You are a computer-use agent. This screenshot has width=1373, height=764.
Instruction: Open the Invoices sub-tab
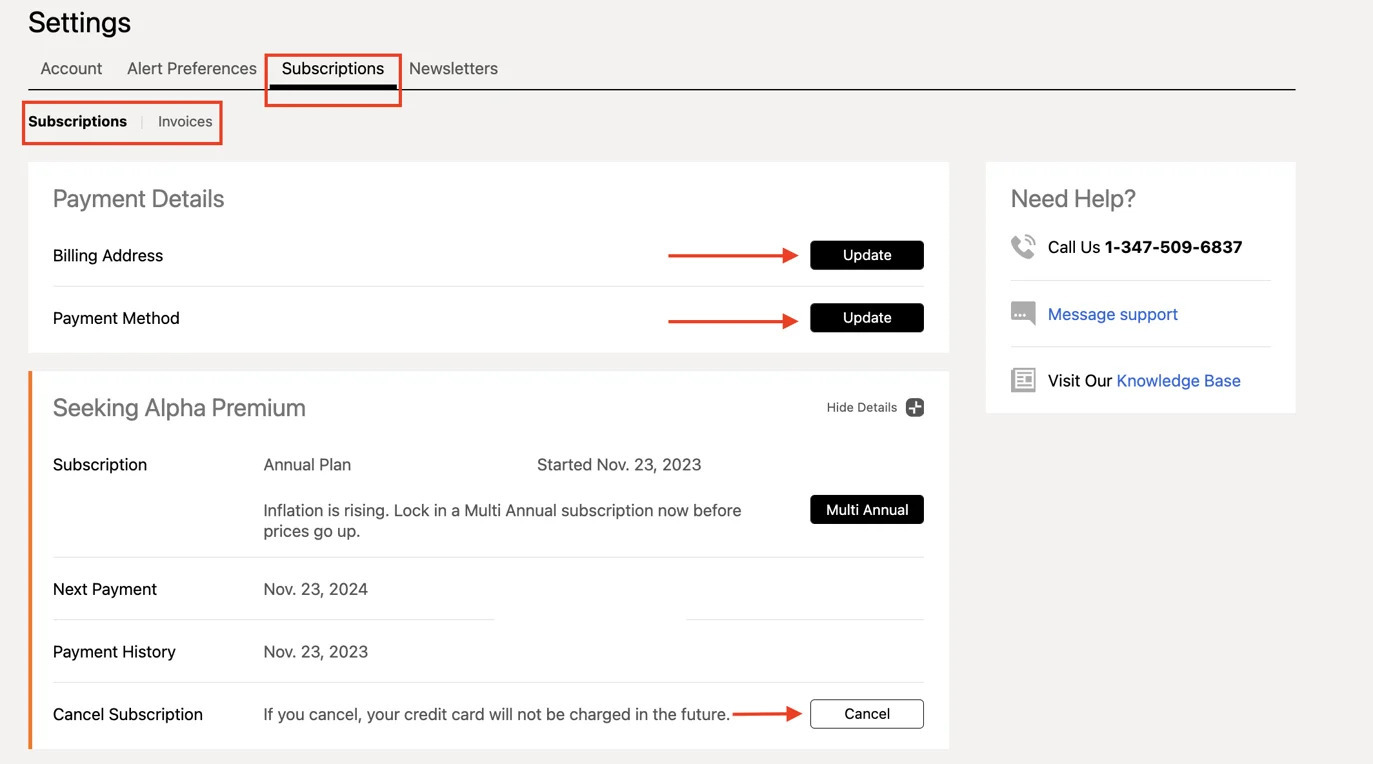(x=185, y=120)
